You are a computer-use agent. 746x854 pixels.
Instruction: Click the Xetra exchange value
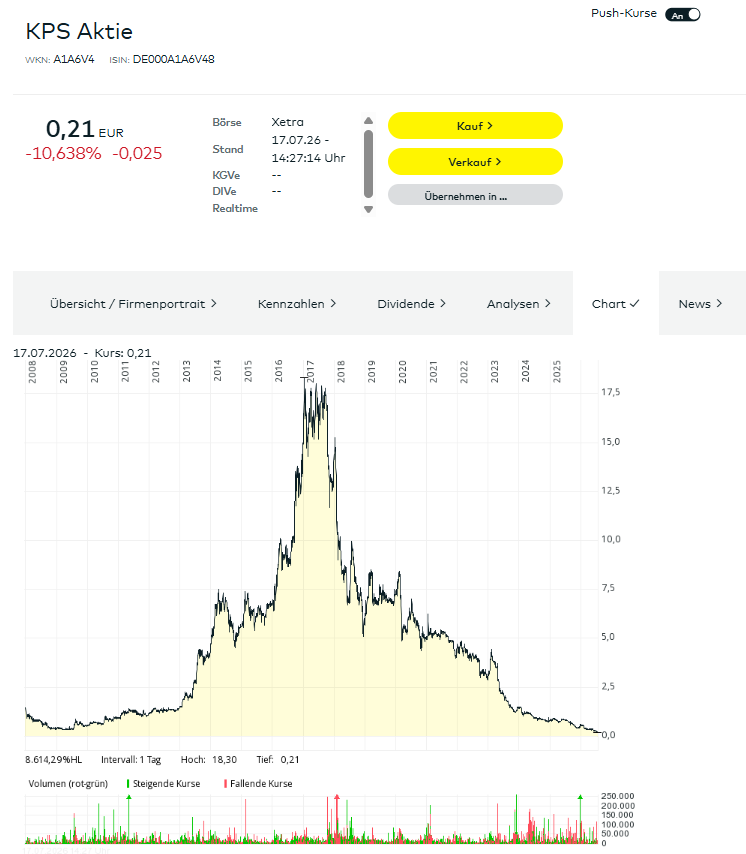[288, 123]
